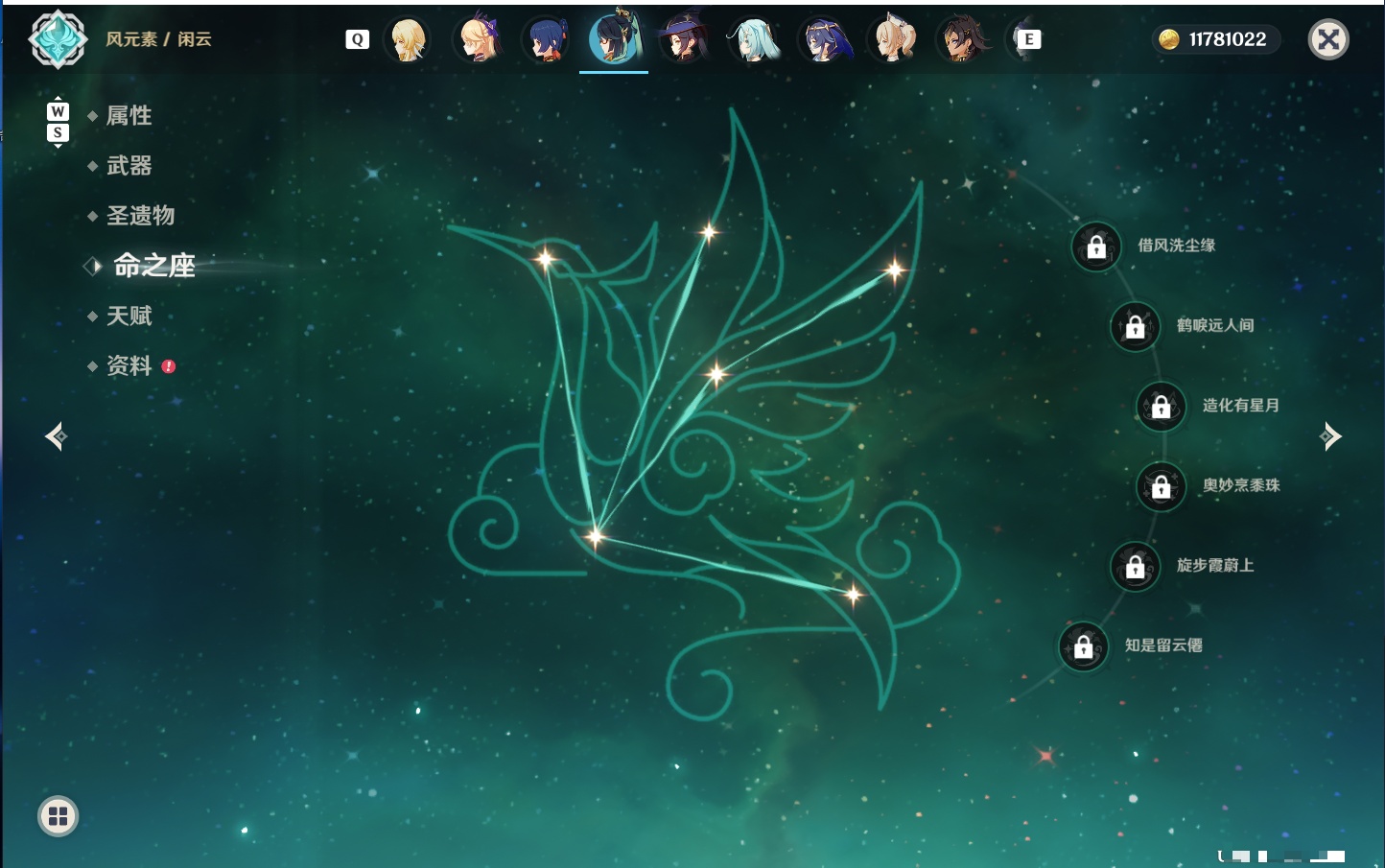Close the character screen with X button
1385x868 pixels.
1328,39
